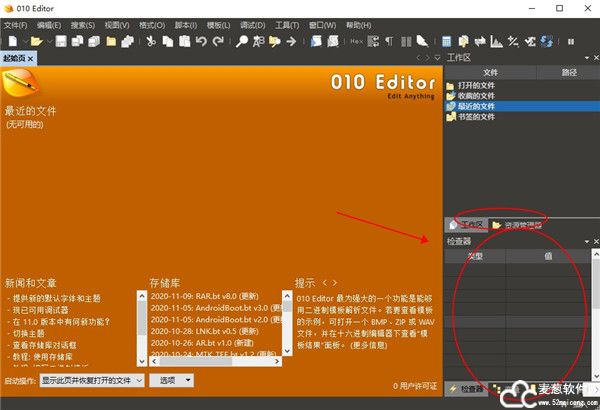Open the 窗口(W) menu
Viewport: 600px width, 410px height.
tap(323, 25)
